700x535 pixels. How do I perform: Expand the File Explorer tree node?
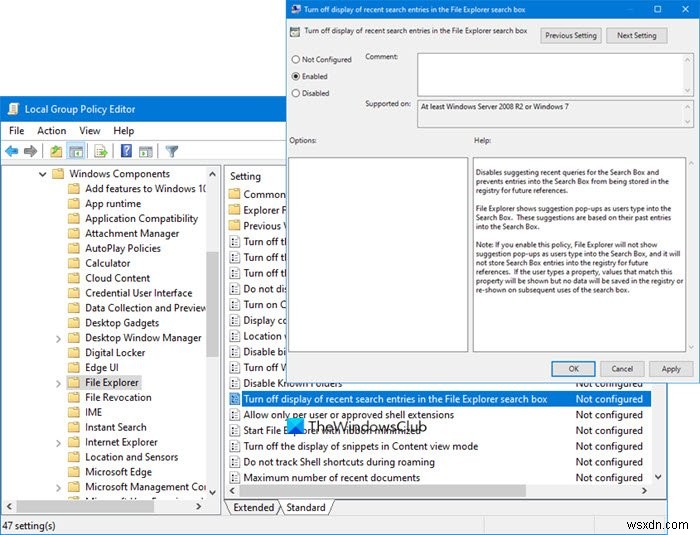coord(58,383)
